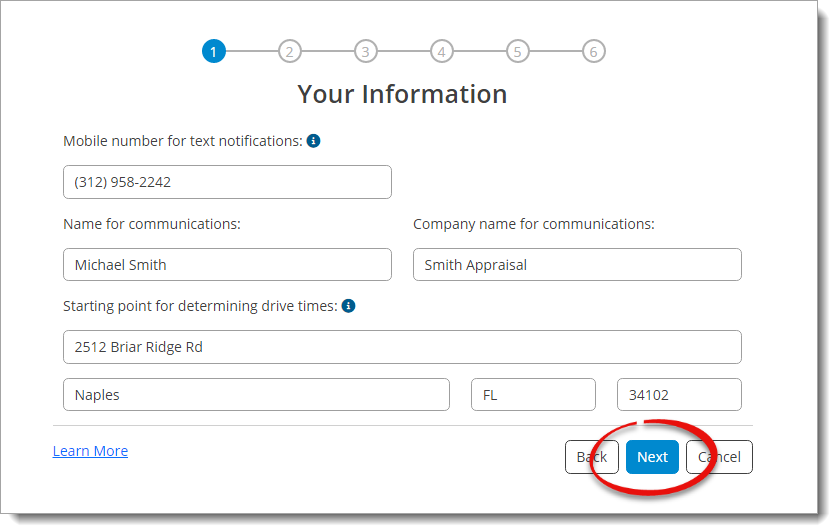The height and width of the screenshot is (526, 830).
Task: Jump to final step 6 circle
Action: click(593, 51)
